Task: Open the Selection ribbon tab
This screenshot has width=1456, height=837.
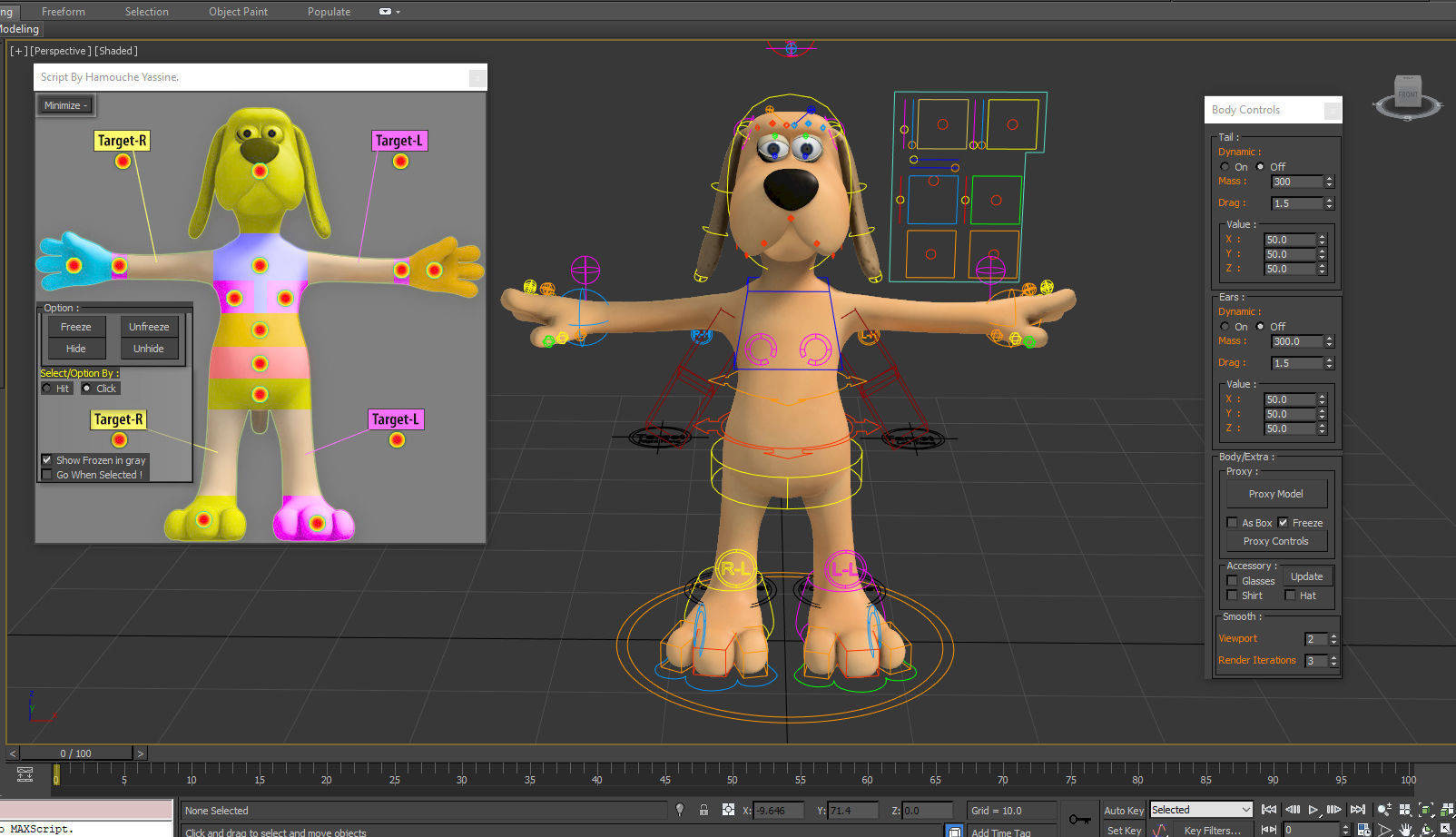Action: coord(147,12)
